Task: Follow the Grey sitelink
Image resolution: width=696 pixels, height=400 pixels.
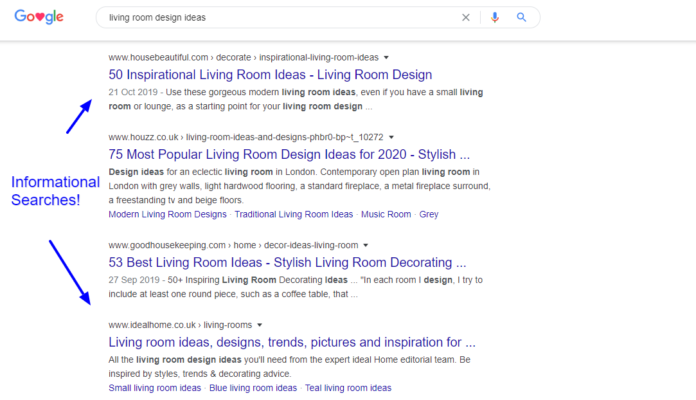Action: [429, 214]
